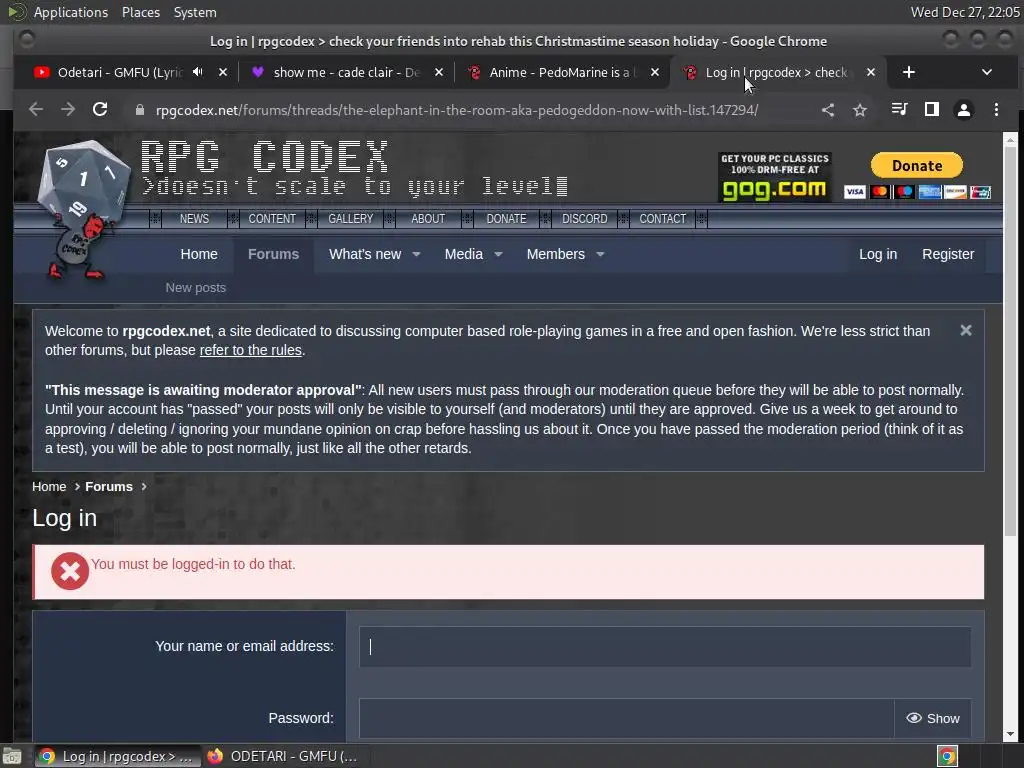Click the Home breadcrumb
Screen dimensions: 1024x768
(x=49, y=487)
